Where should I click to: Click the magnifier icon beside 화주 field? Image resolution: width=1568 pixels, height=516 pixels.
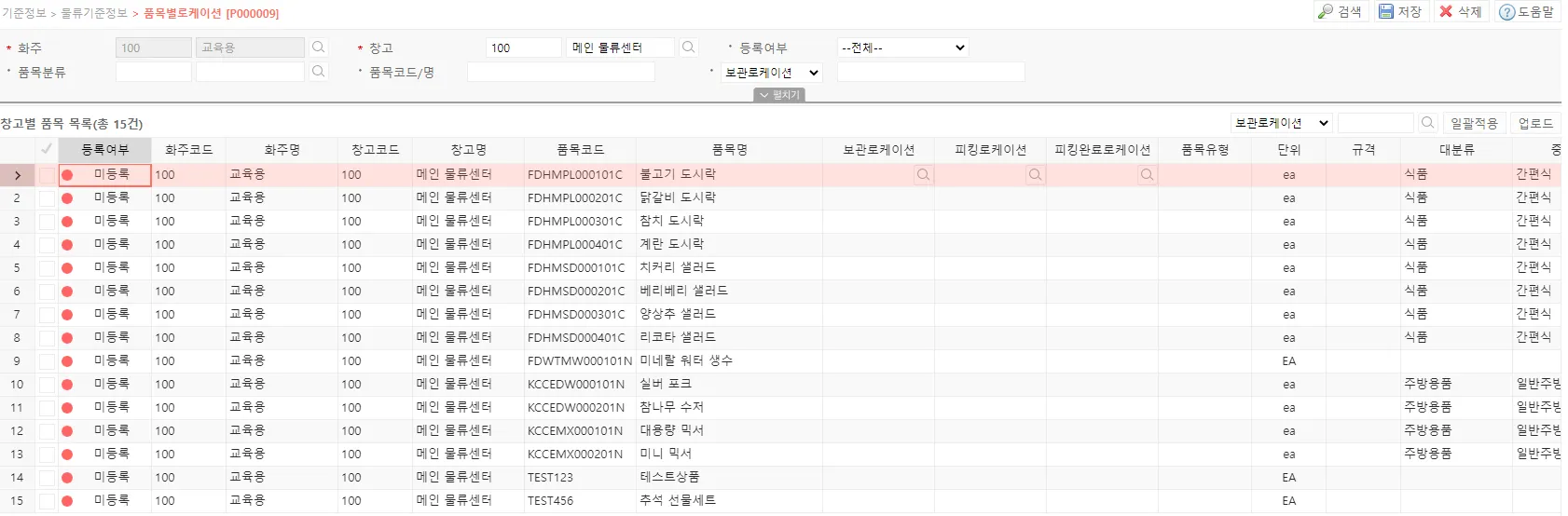[x=319, y=48]
